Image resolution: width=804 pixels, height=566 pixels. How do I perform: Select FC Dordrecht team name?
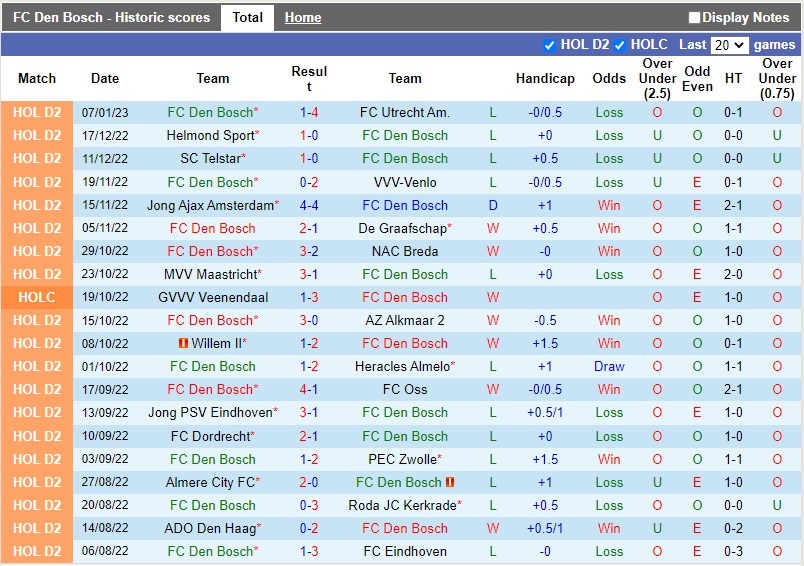point(211,436)
